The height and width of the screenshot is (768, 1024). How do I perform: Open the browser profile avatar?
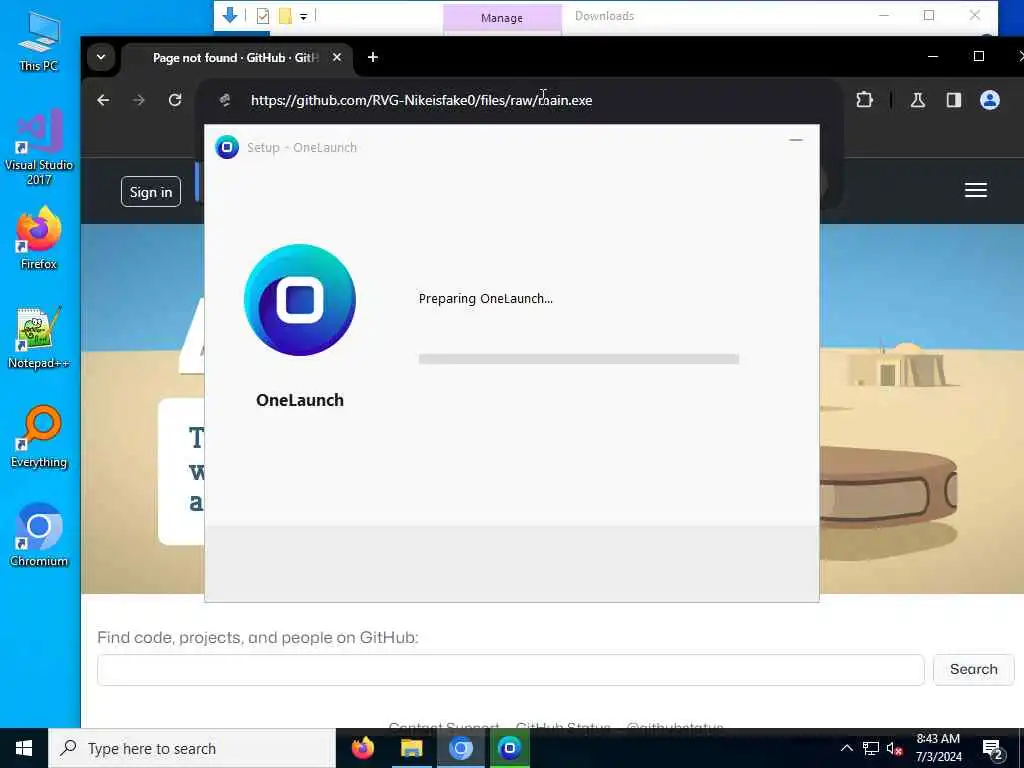(x=989, y=100)
